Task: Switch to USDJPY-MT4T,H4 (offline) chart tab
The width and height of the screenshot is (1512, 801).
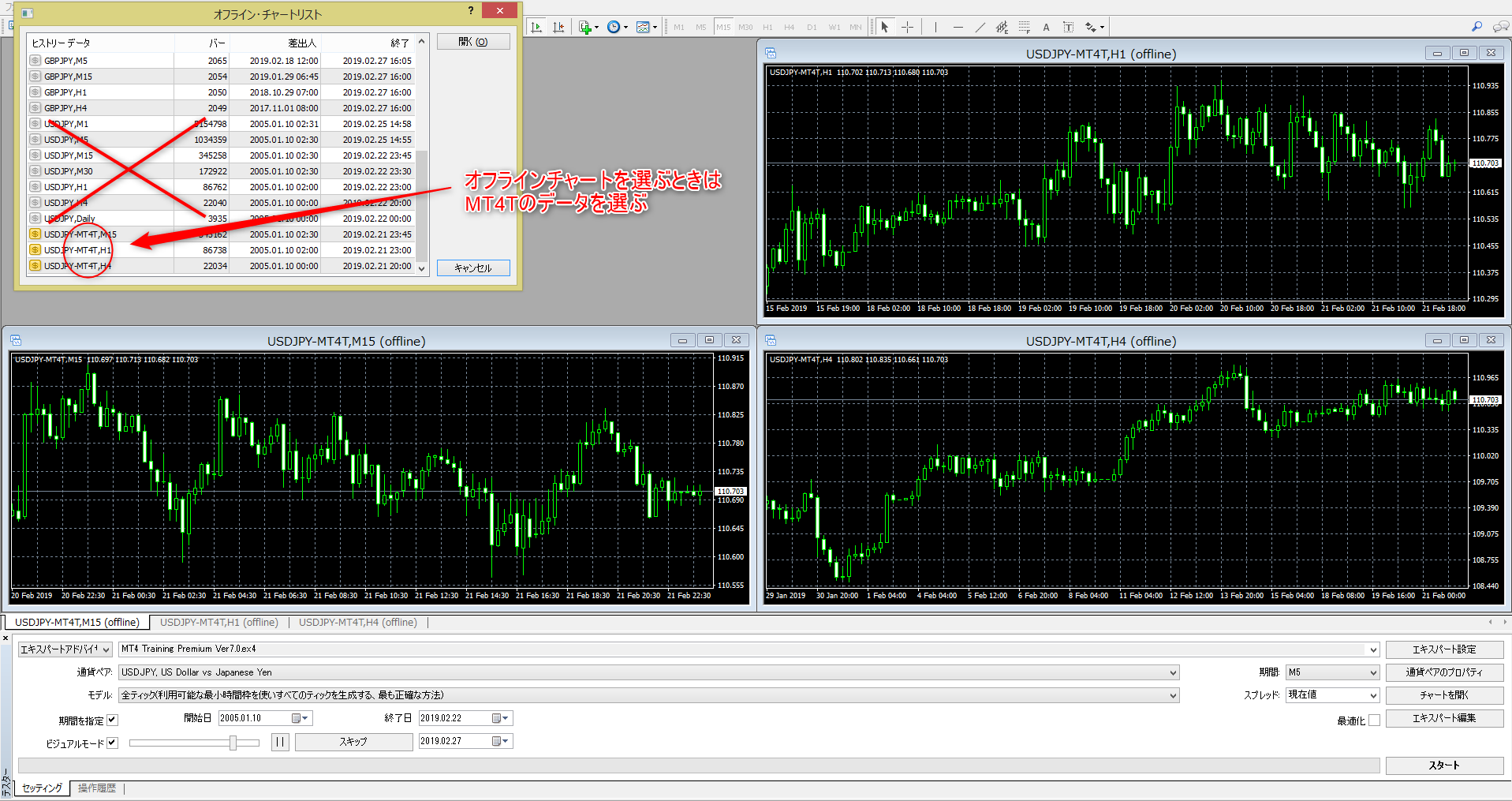Action: 358,623
